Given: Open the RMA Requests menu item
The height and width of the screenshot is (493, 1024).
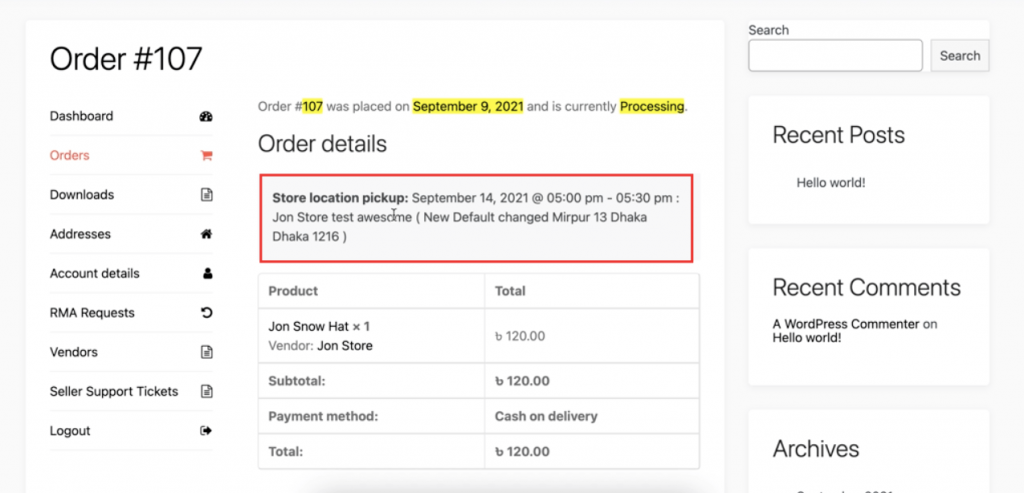Looking at the screenshot, I should 92,313.
